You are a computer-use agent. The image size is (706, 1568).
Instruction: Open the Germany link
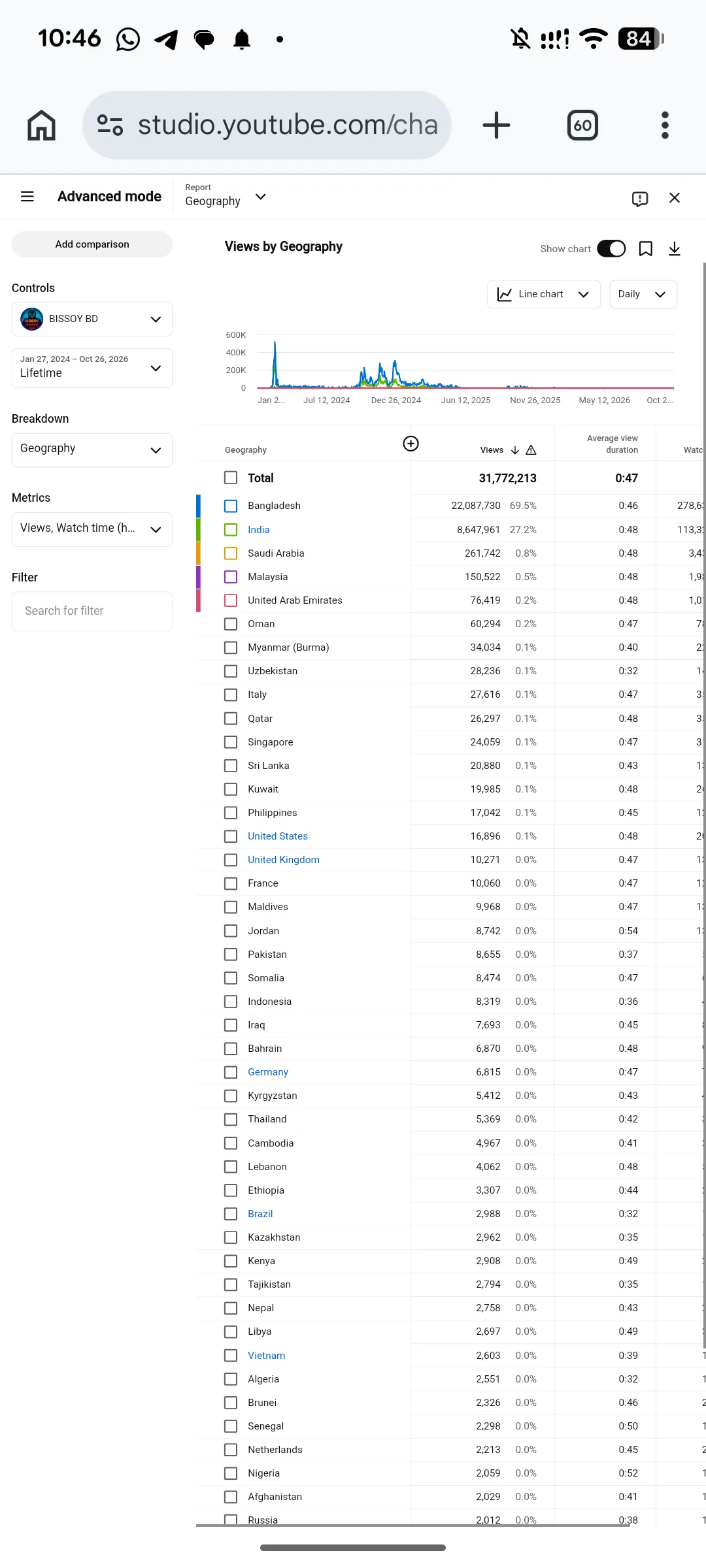pyautogui.click(x=268, y=1072)
